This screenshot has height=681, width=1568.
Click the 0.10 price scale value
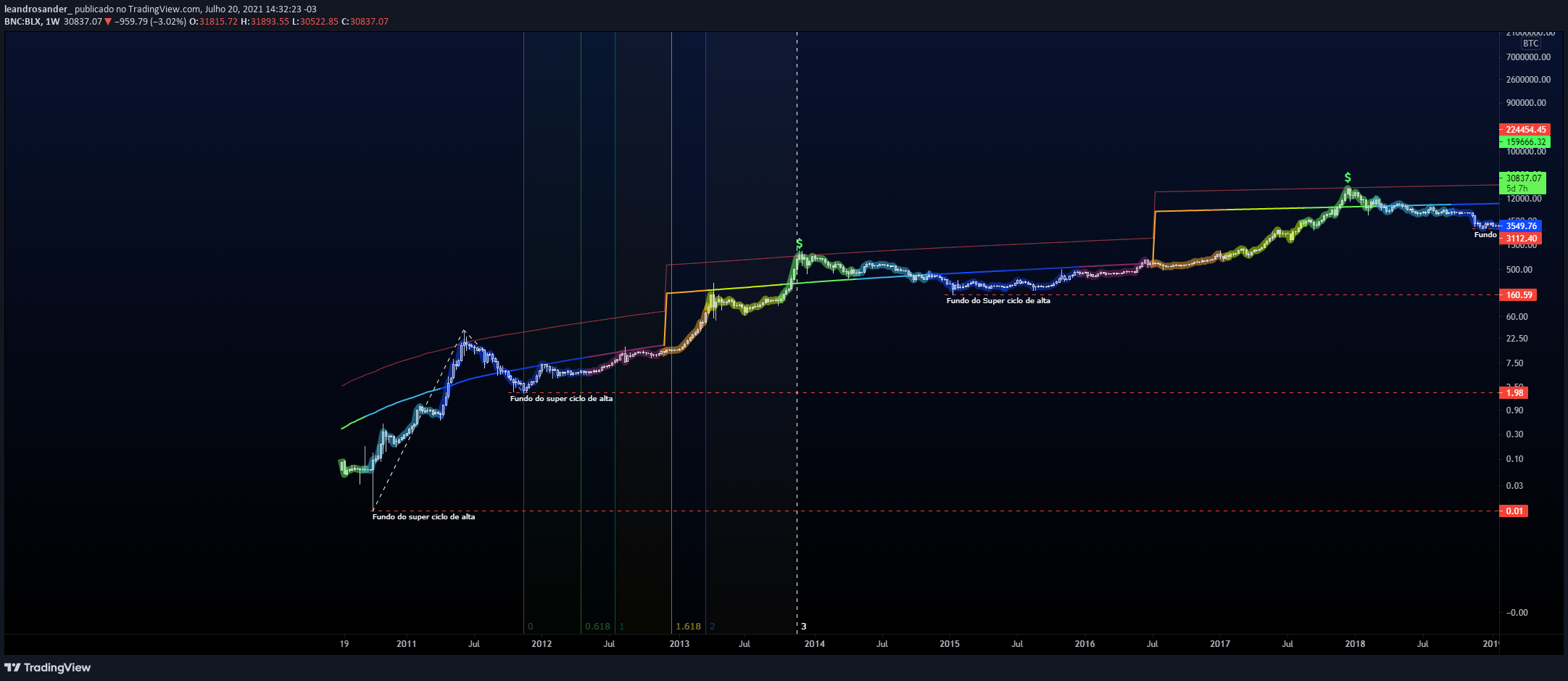1515,459
